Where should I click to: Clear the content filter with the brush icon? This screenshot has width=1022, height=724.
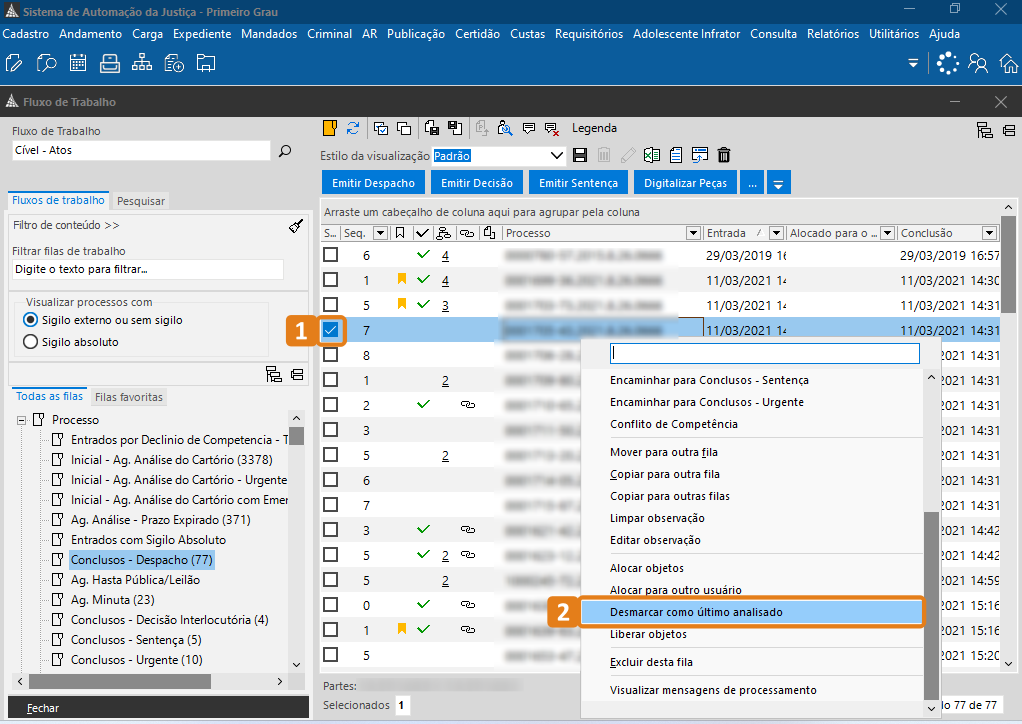296,226
